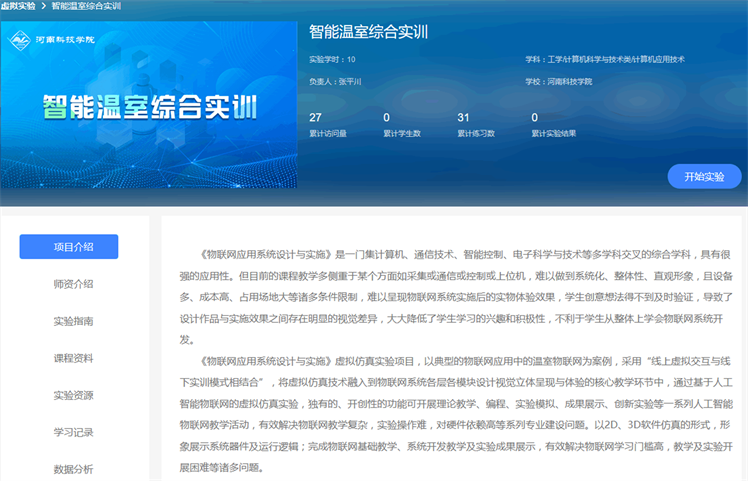Switch to the 实验指南 tab

(x=73, y=321)
